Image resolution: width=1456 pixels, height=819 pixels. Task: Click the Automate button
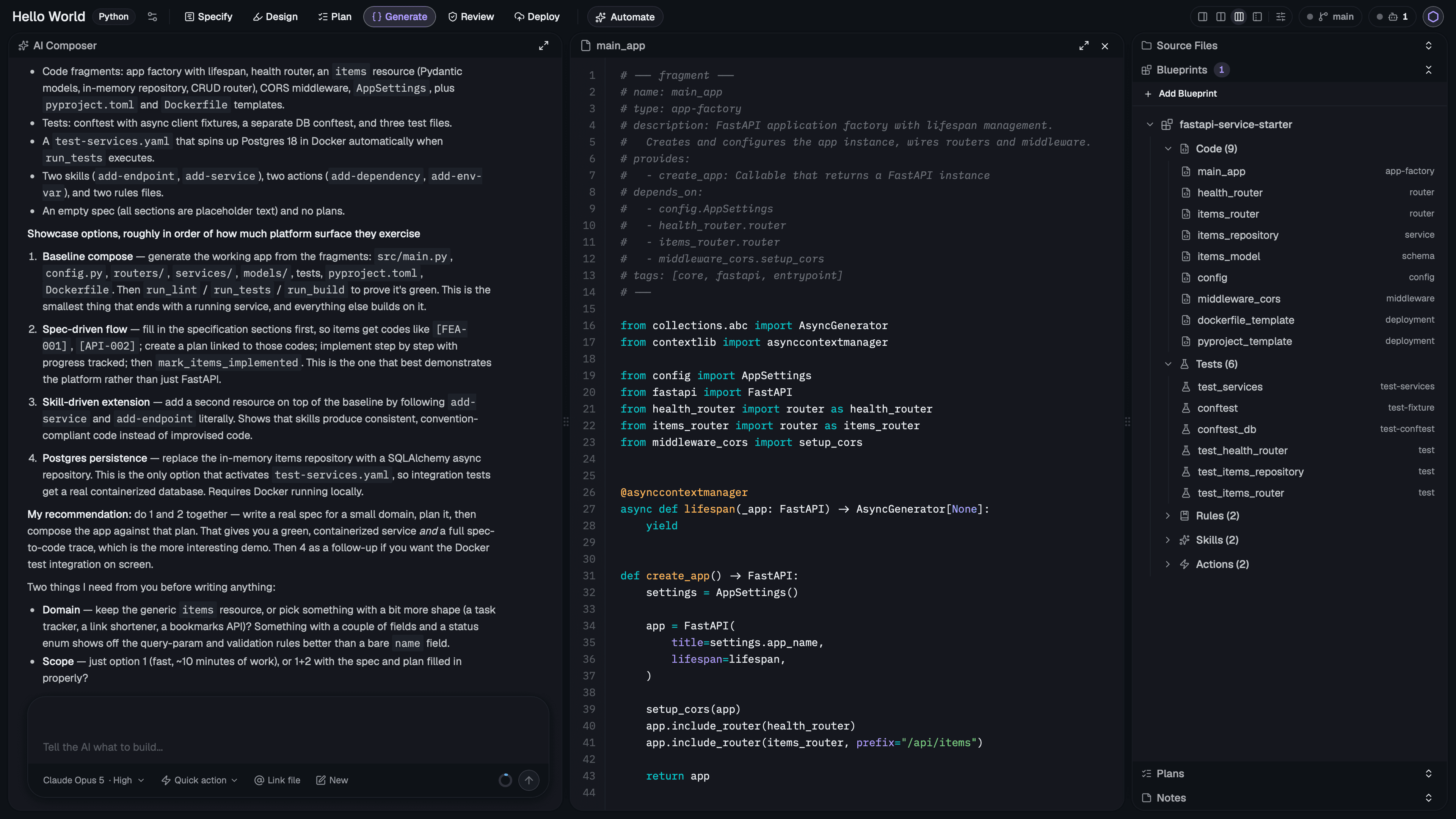pyautogui.click(x=625, y=17)
